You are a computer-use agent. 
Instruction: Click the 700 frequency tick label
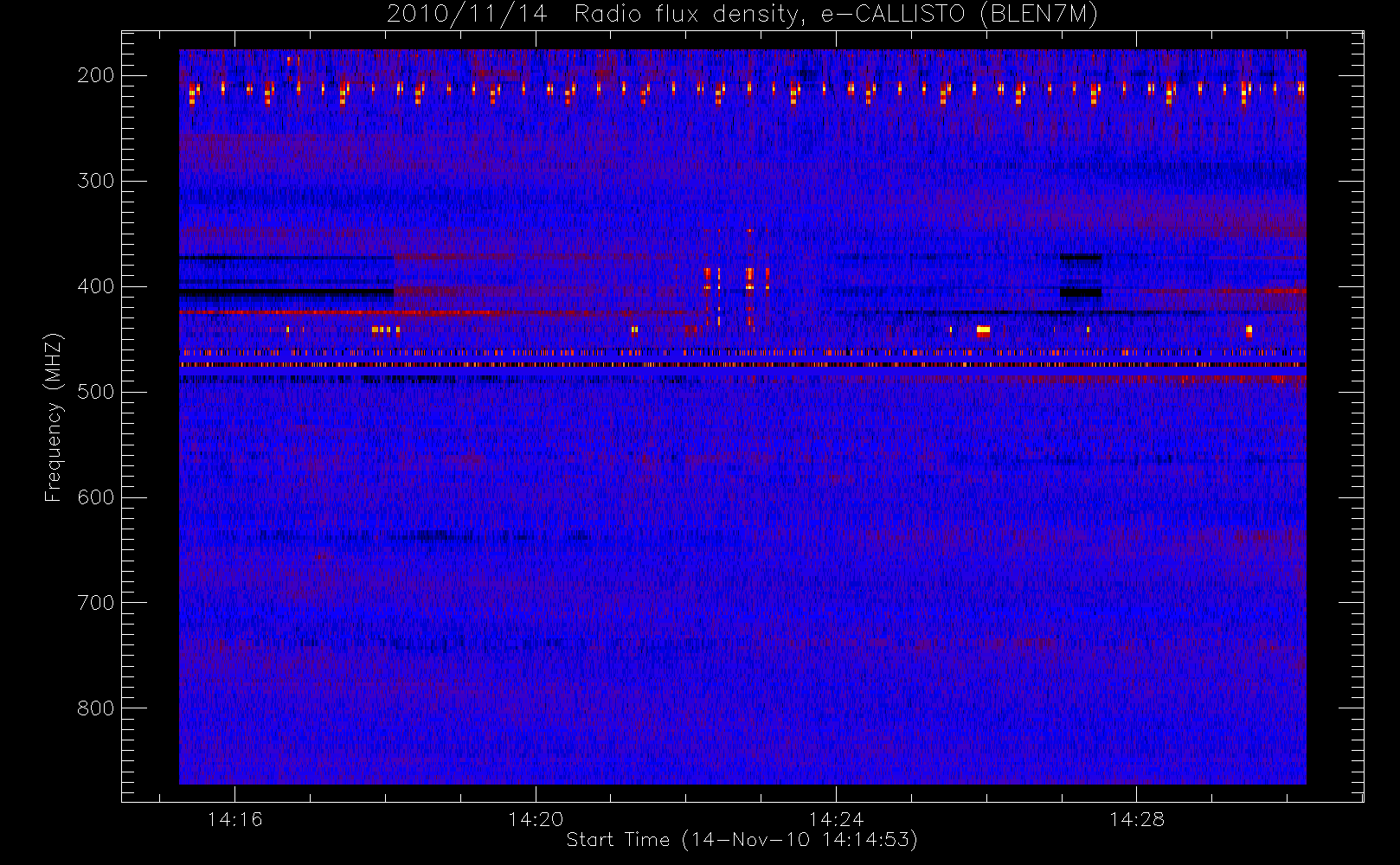(96, 603)
